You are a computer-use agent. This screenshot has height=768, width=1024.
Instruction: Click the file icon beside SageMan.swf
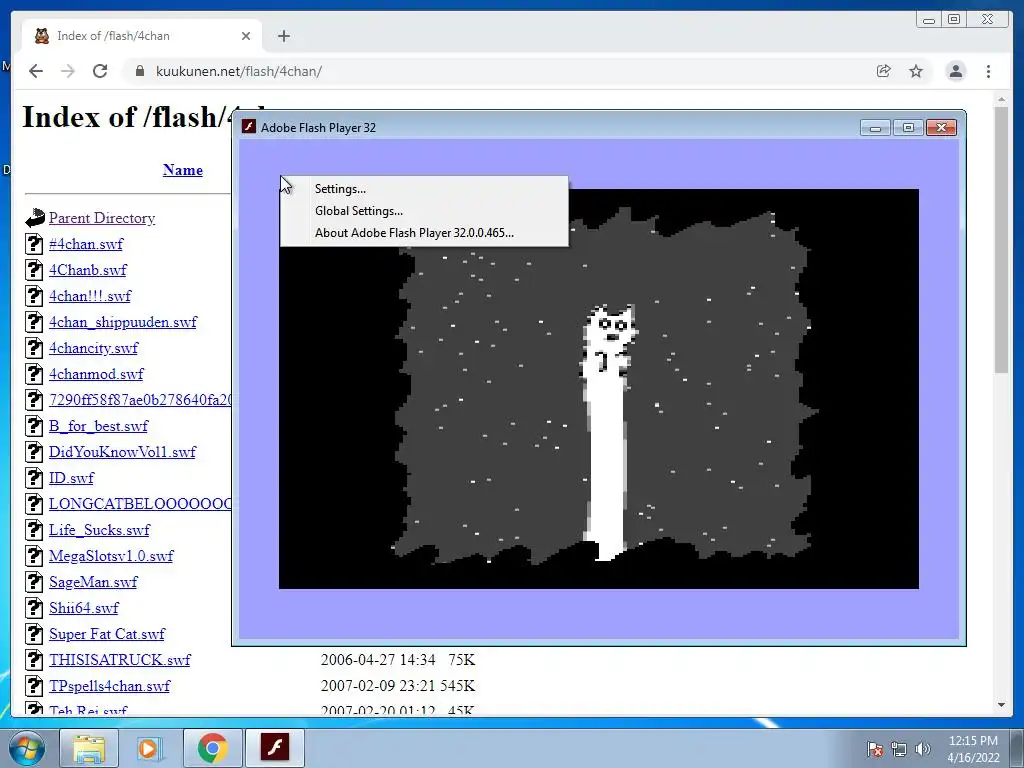point(34,581)
